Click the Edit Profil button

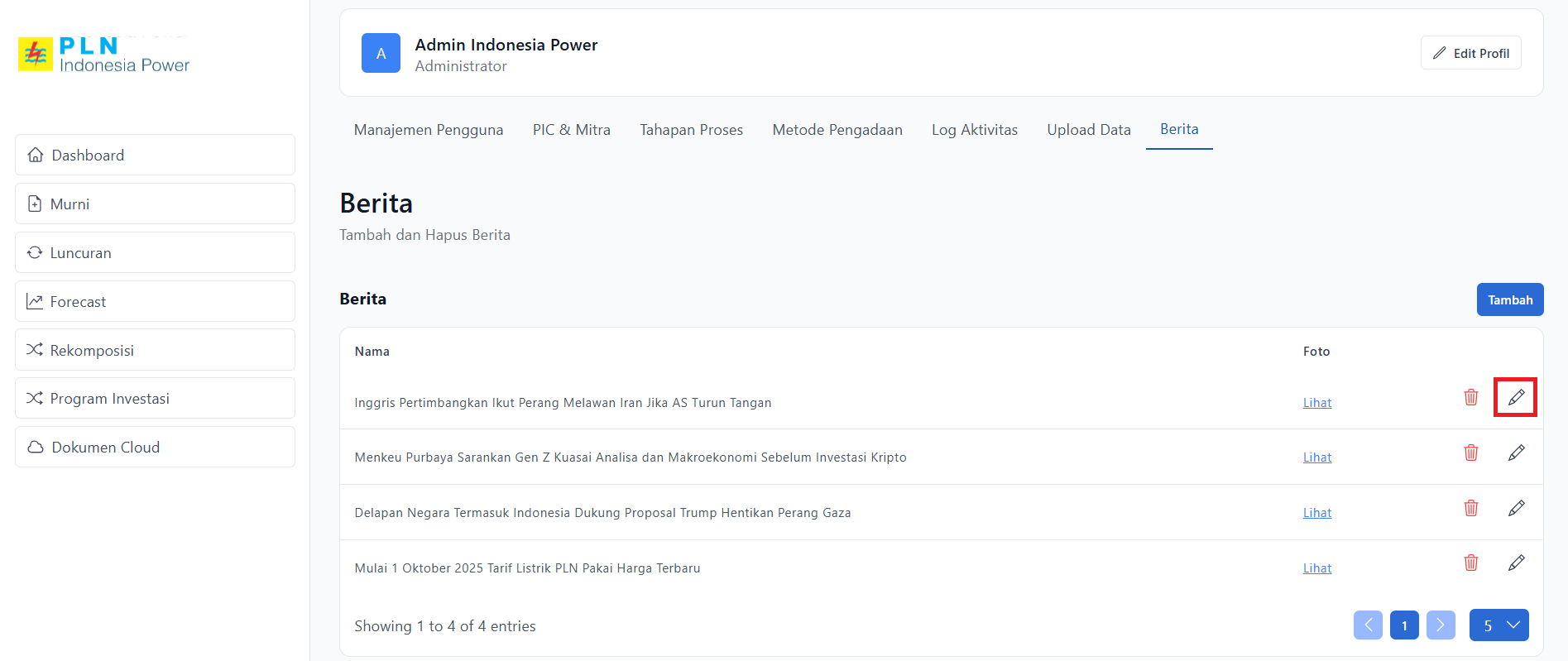click(x=1470, y=53)
